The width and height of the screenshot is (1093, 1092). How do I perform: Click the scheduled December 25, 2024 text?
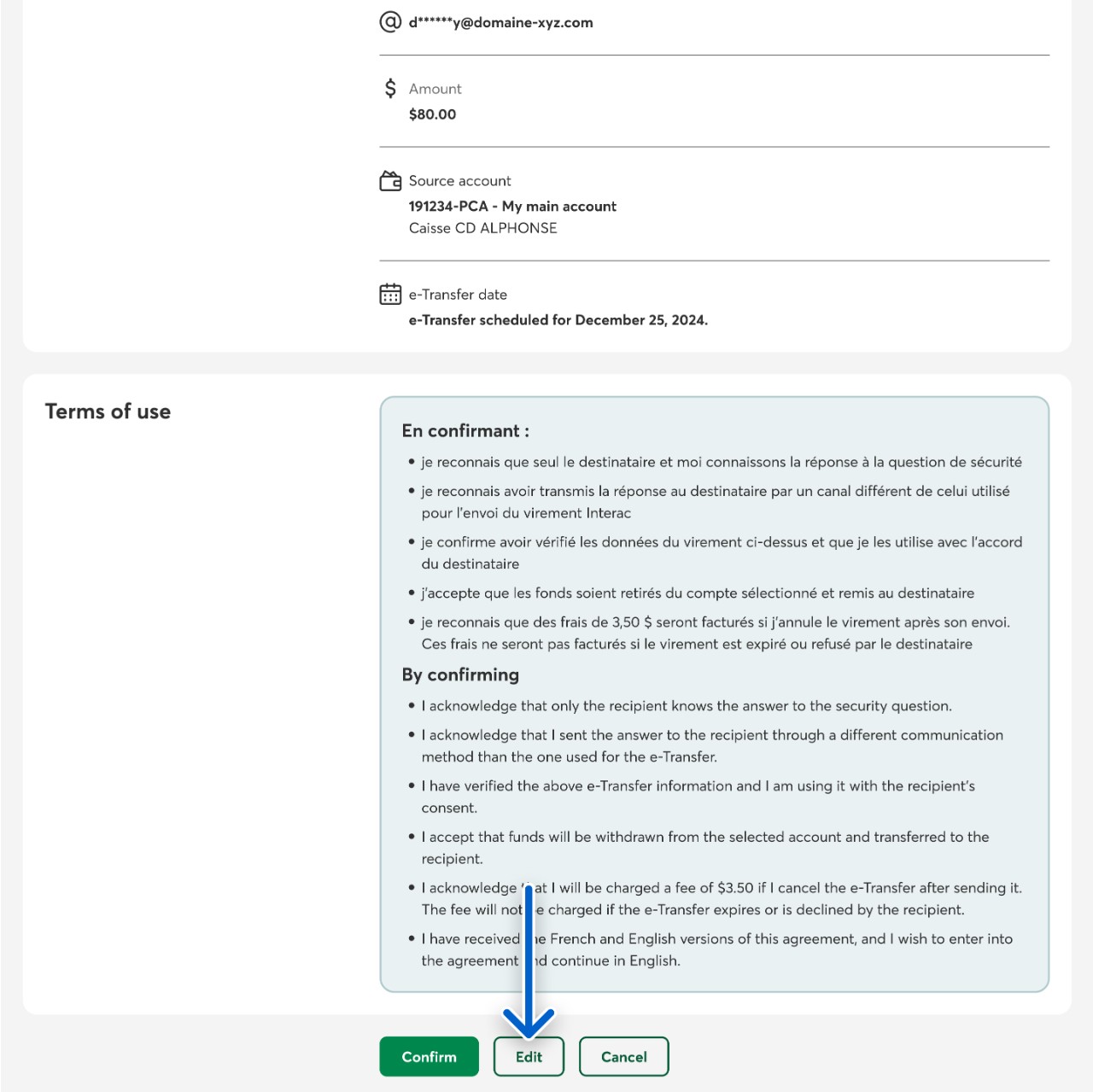click(x=558, y=320)
